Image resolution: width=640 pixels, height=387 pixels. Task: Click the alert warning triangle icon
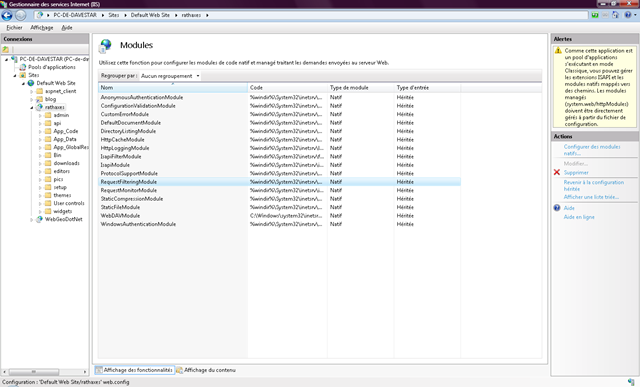tap(558, 51)
